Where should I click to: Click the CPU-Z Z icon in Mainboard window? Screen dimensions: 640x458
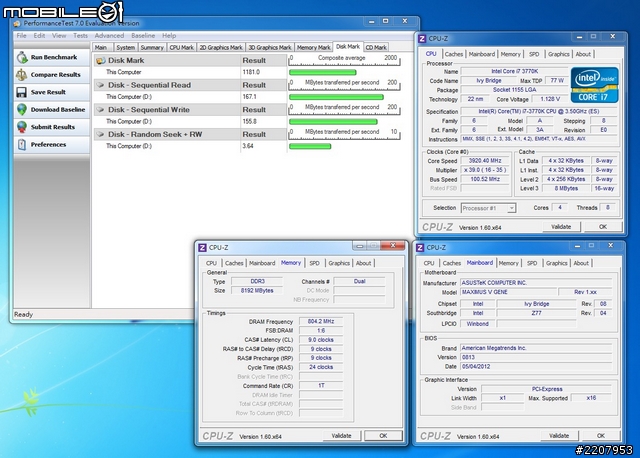pos(420,248)
